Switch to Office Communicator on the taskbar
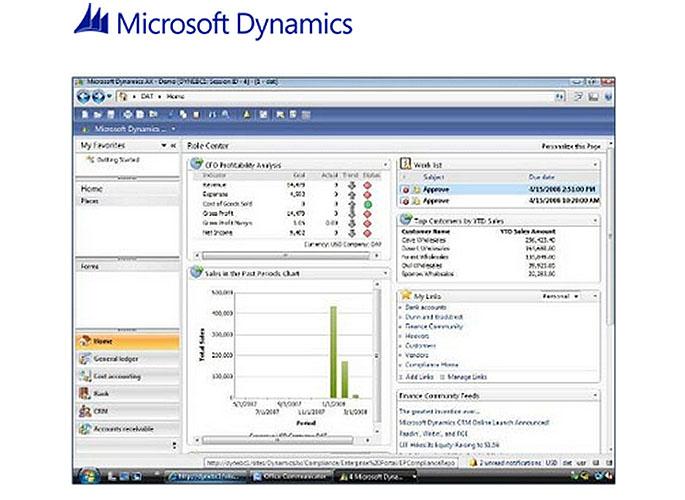This screenshot has width=685, height=500. [x=291, y=477]
